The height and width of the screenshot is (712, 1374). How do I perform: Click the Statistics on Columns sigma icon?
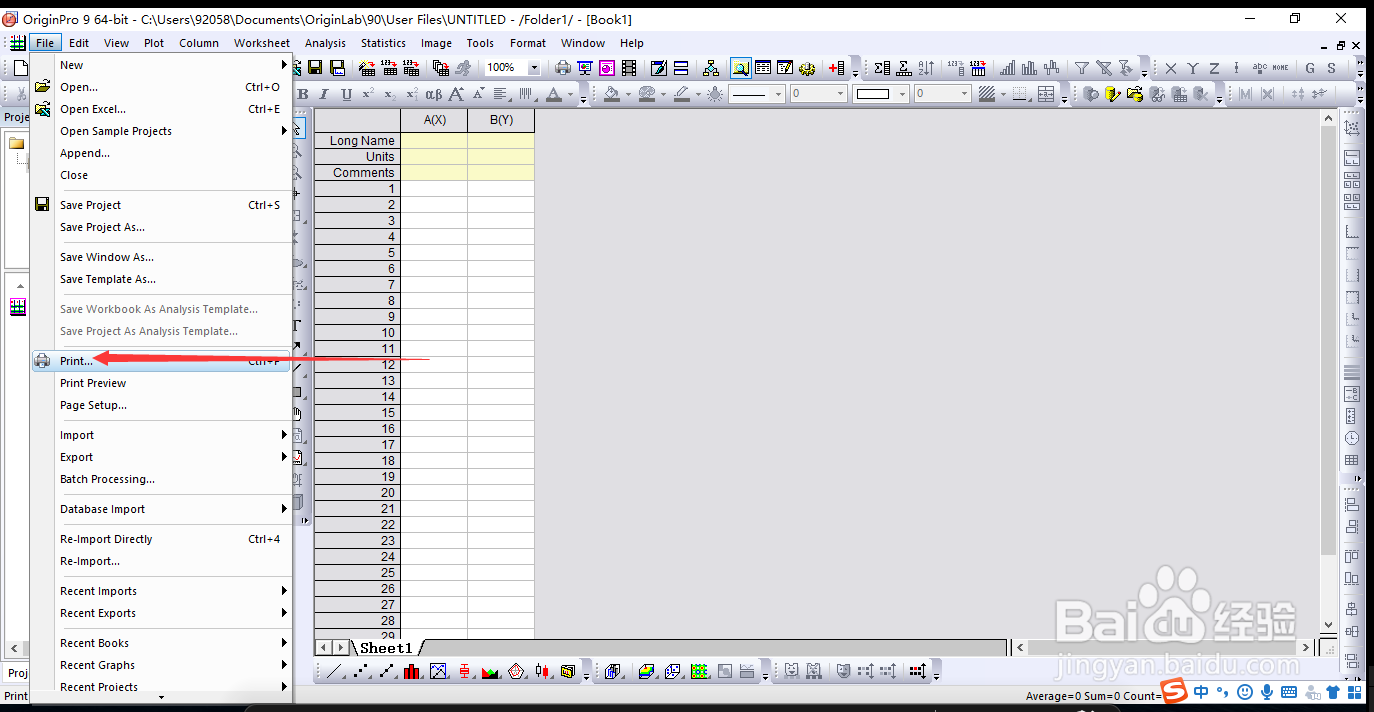tap(882, 68)
